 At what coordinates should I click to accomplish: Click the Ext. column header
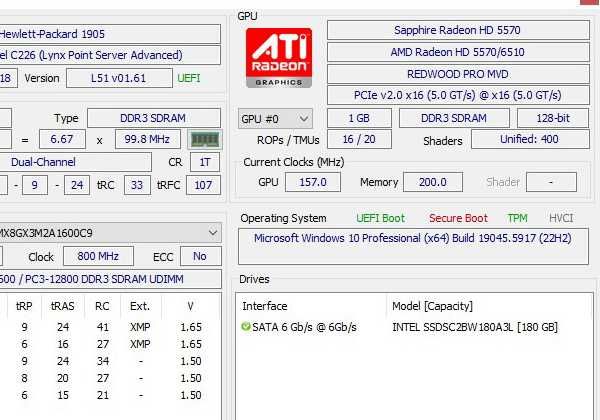tap(140, 306)
